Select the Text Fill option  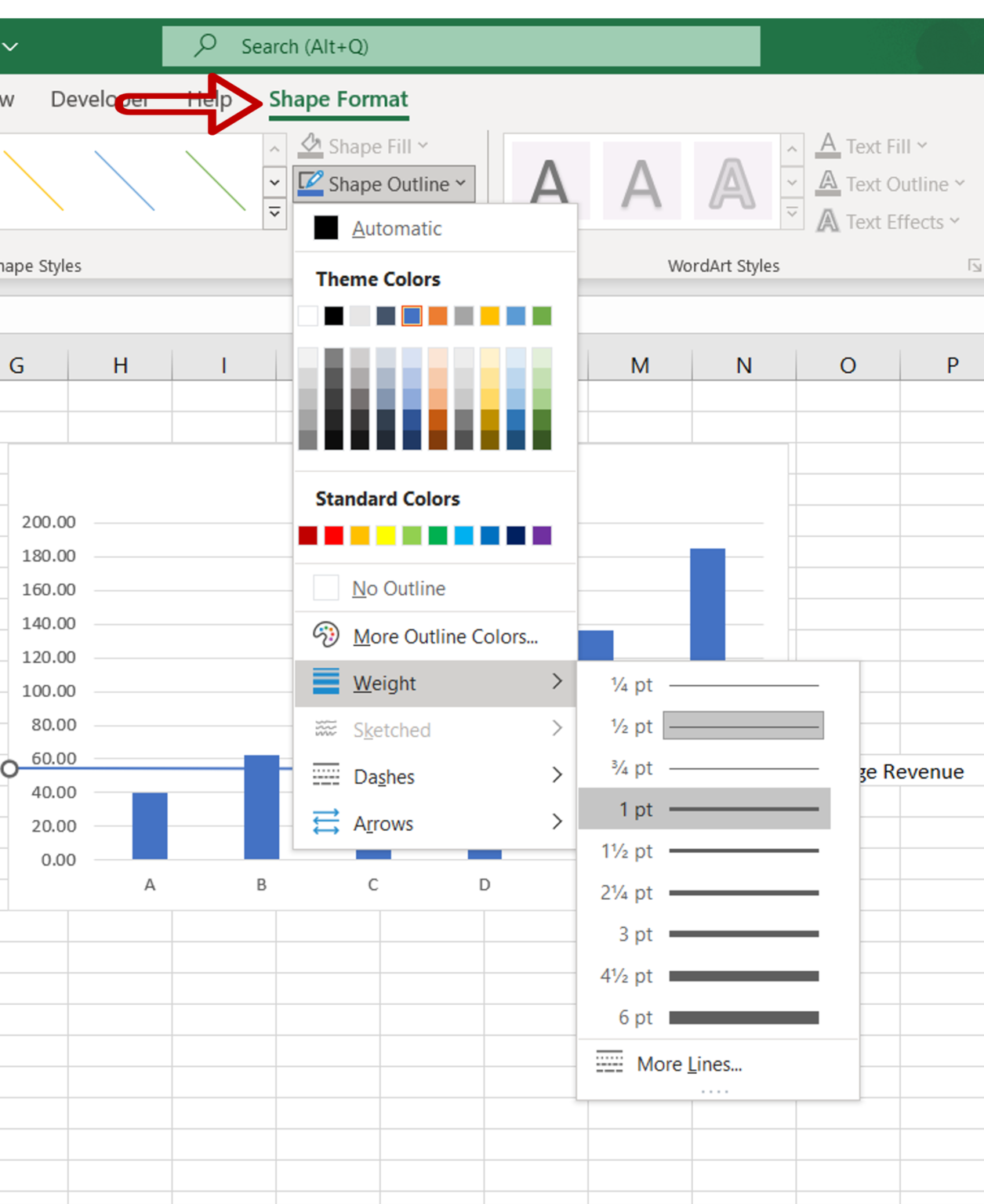pos(873,146)
